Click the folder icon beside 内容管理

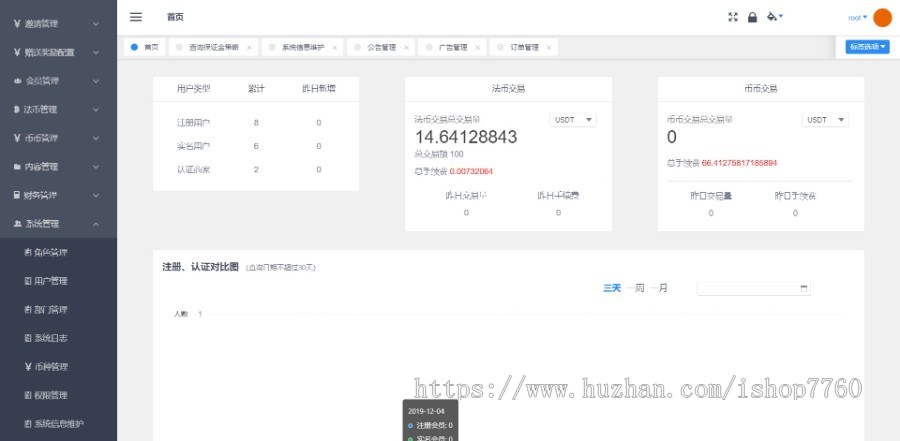click(17, 167)
